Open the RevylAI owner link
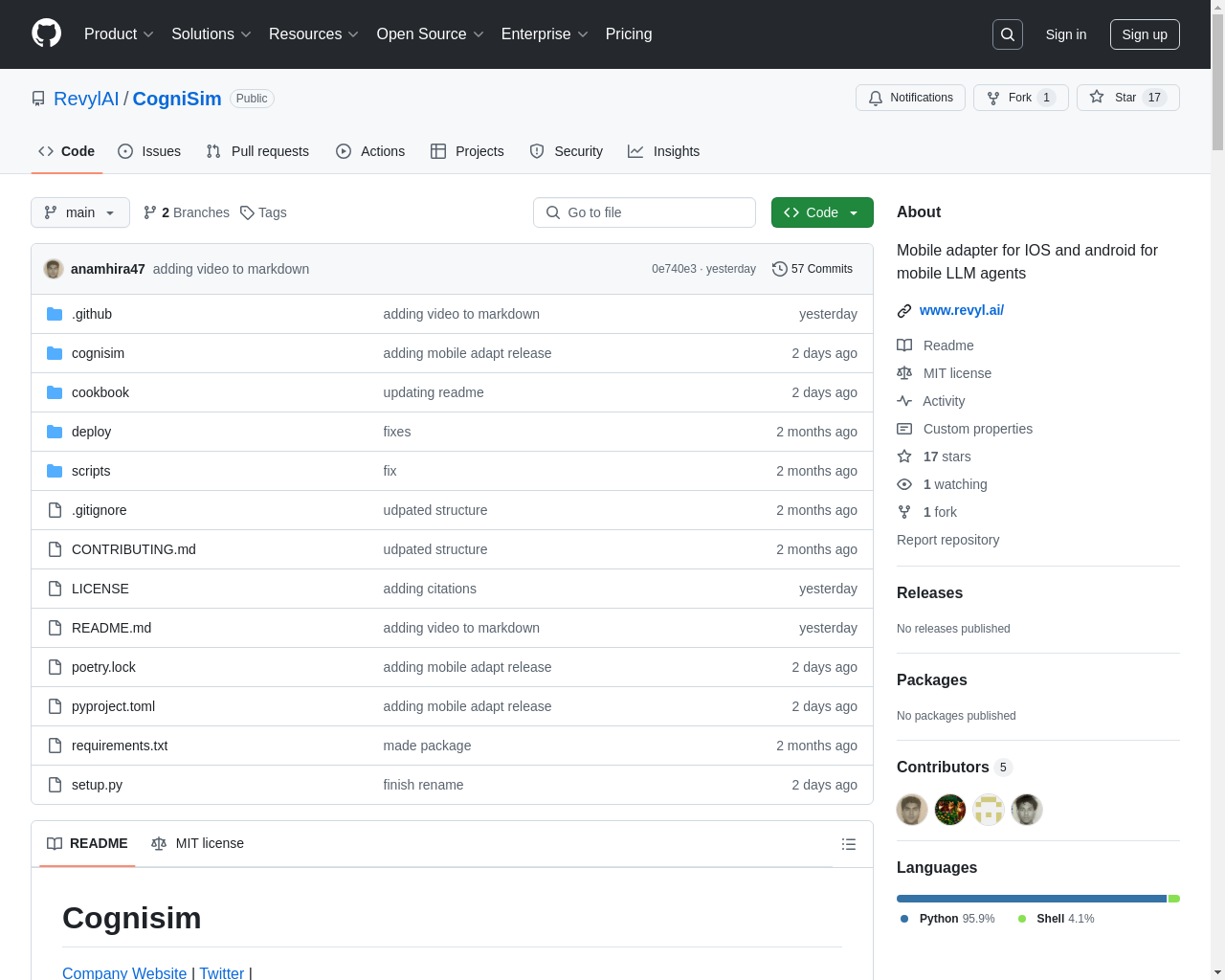 [86, 99]
